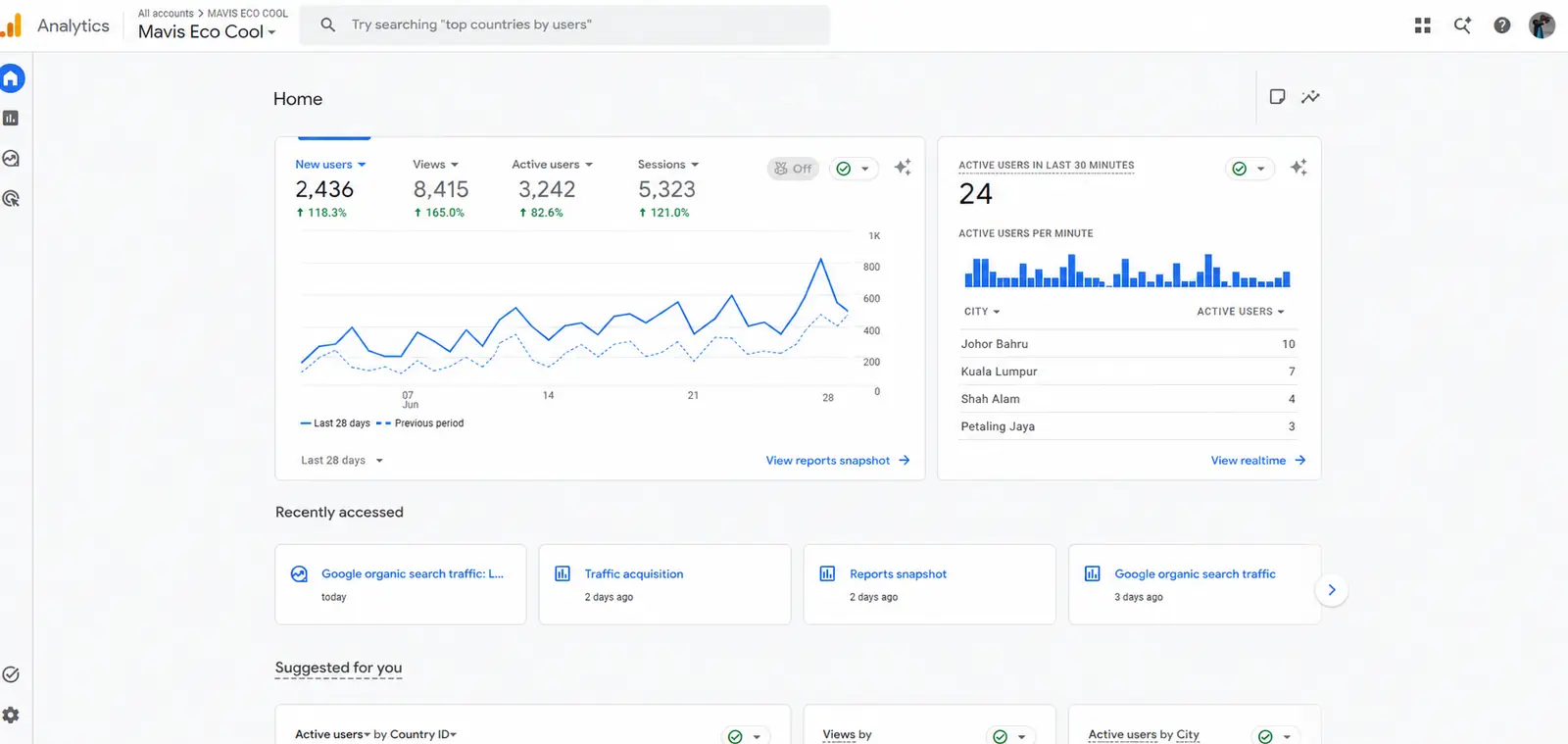1568x744 pixels.
Task: Click the magnifier search icon
Action: click(x=328, y=25)
